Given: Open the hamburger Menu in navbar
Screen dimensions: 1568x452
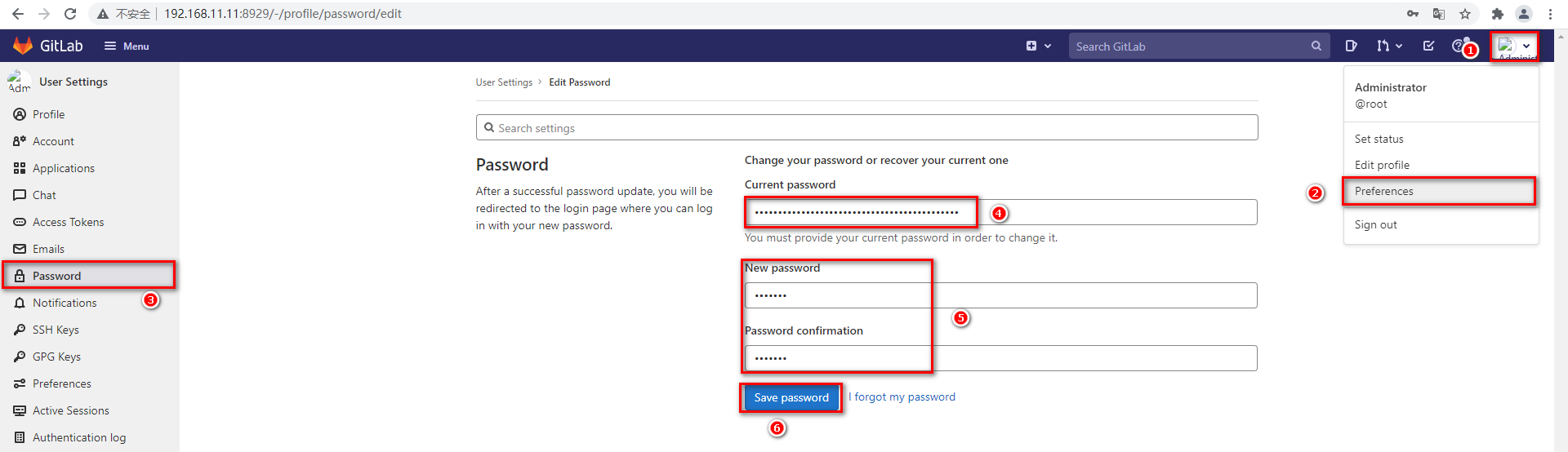Looking at the screenshot, I should coord(127,46).
